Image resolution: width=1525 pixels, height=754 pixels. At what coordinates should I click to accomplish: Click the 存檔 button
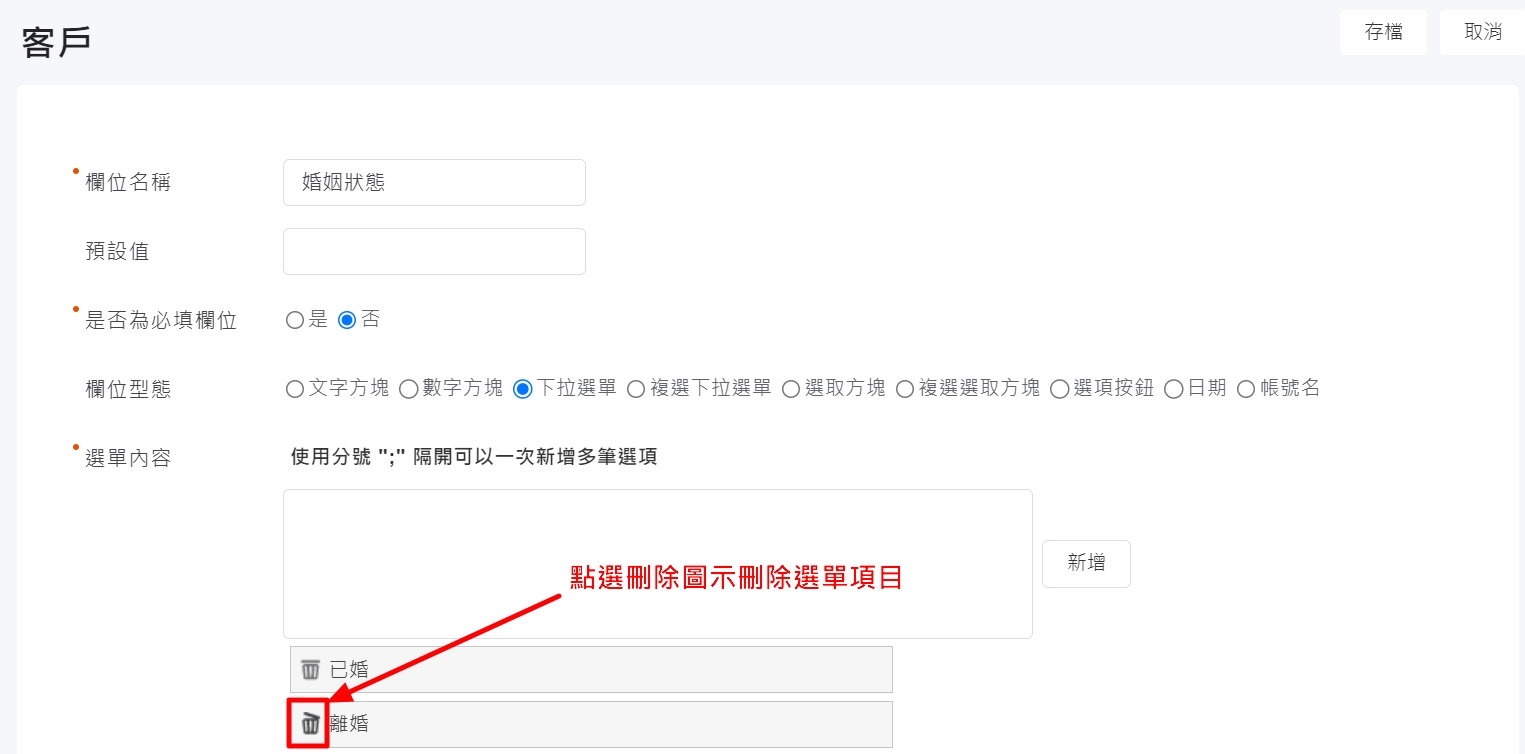point(1383,32)
